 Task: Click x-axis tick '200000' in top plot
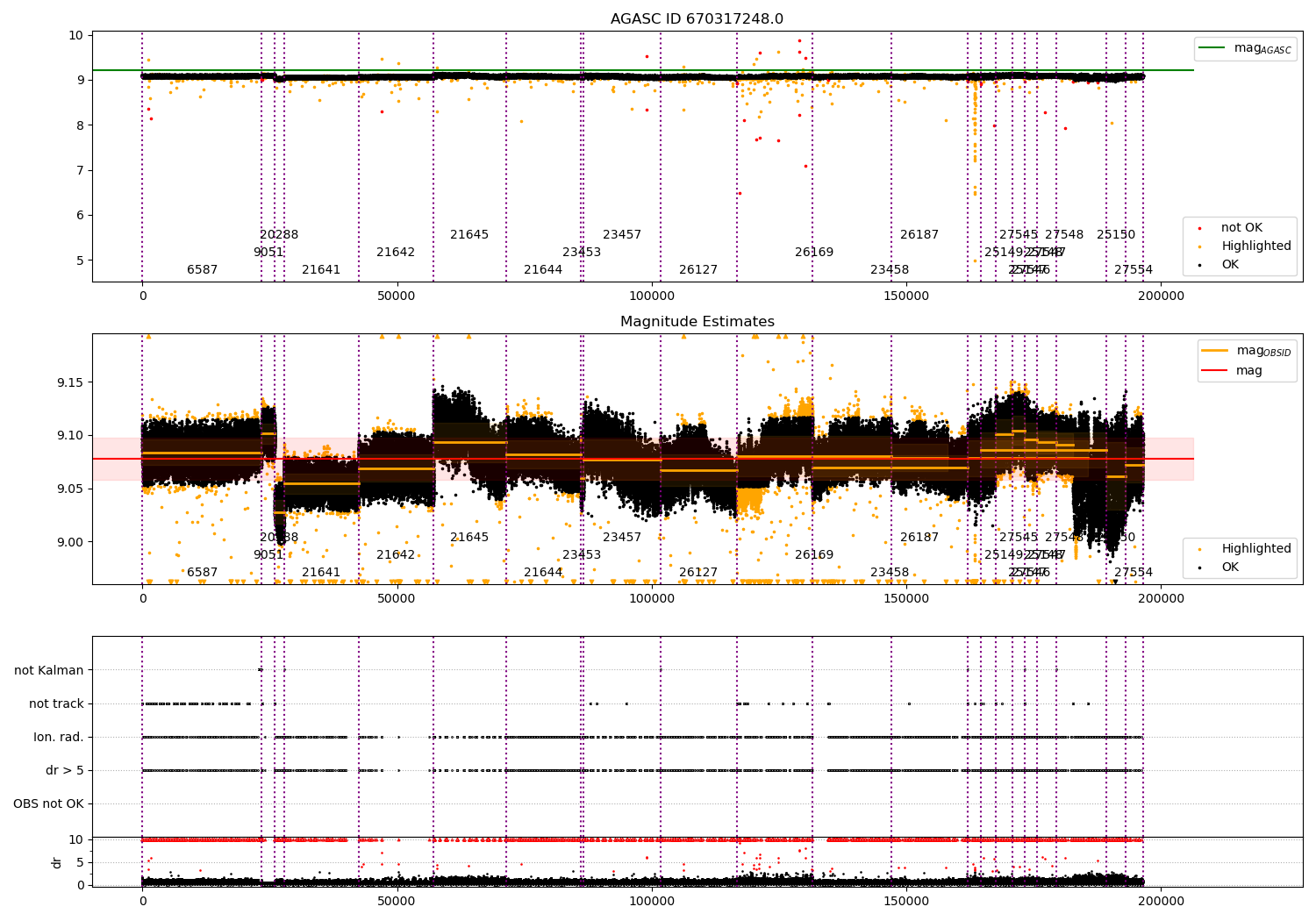(1161, 296)
